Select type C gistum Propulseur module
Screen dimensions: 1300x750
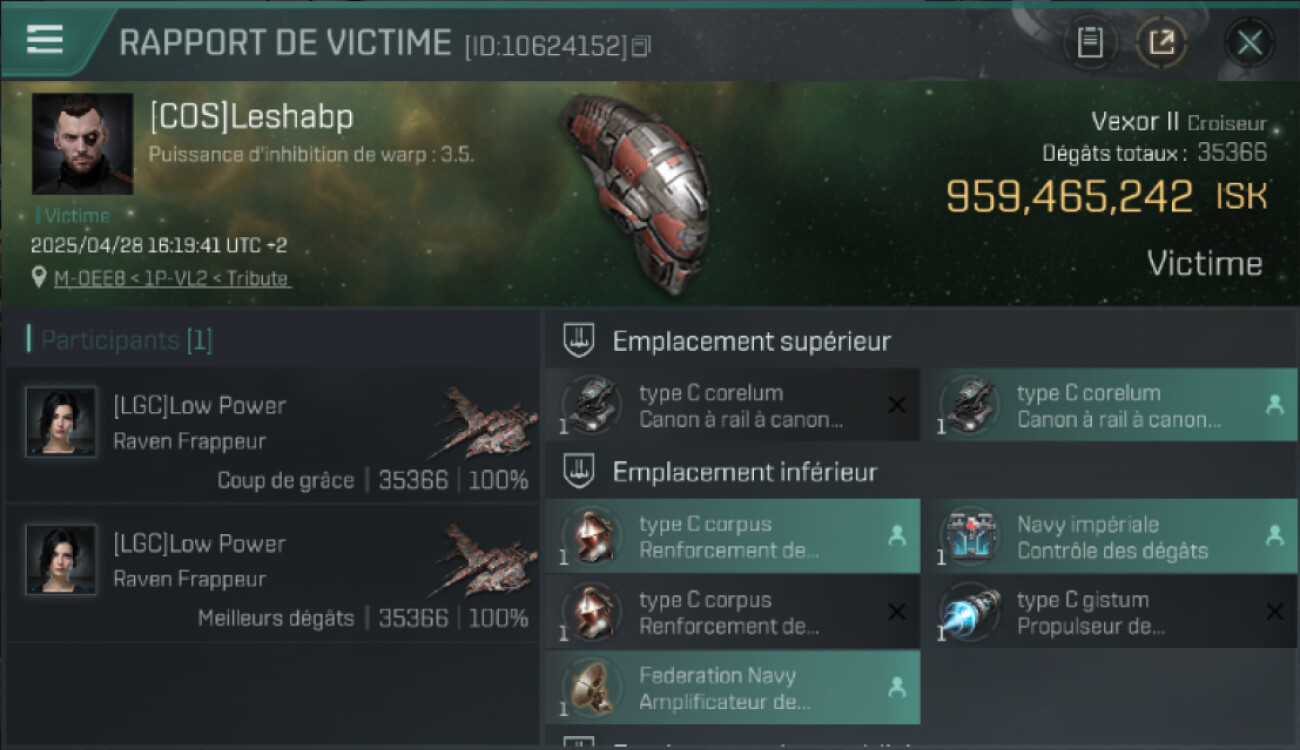click(1109, 612)
